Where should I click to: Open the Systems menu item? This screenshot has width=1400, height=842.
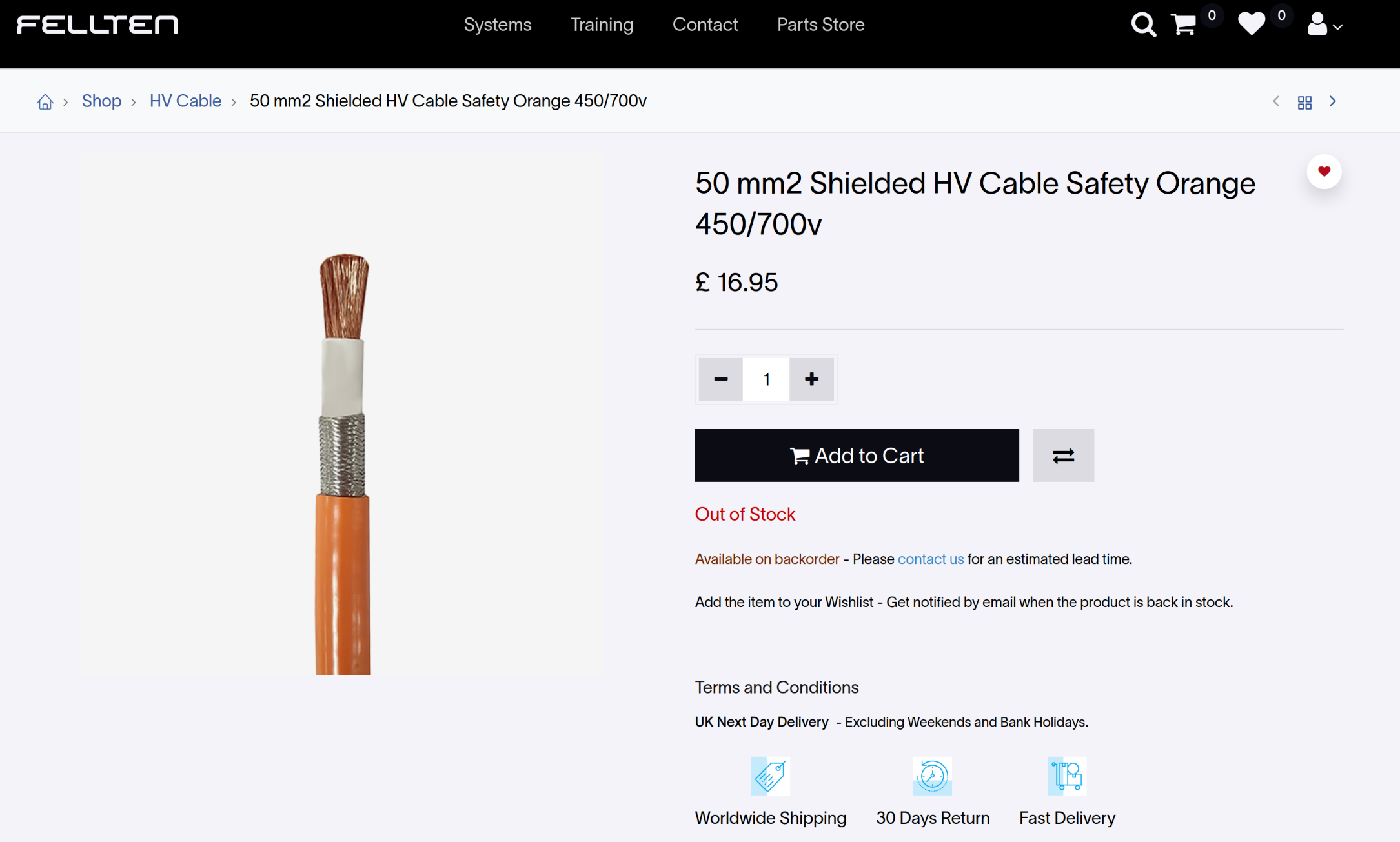click(x=498, y=25)
